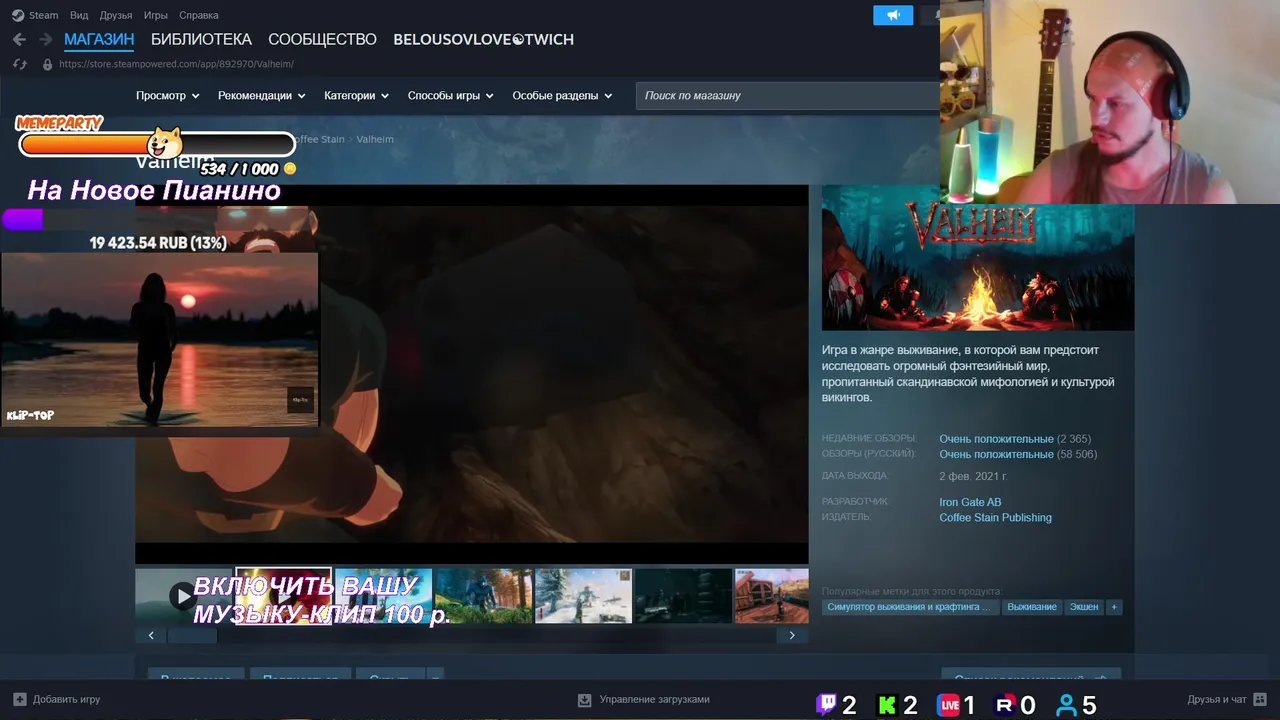Open the Друзья и чат panel
This screenshot has height=720, width=1280.
click(1227, 700)
